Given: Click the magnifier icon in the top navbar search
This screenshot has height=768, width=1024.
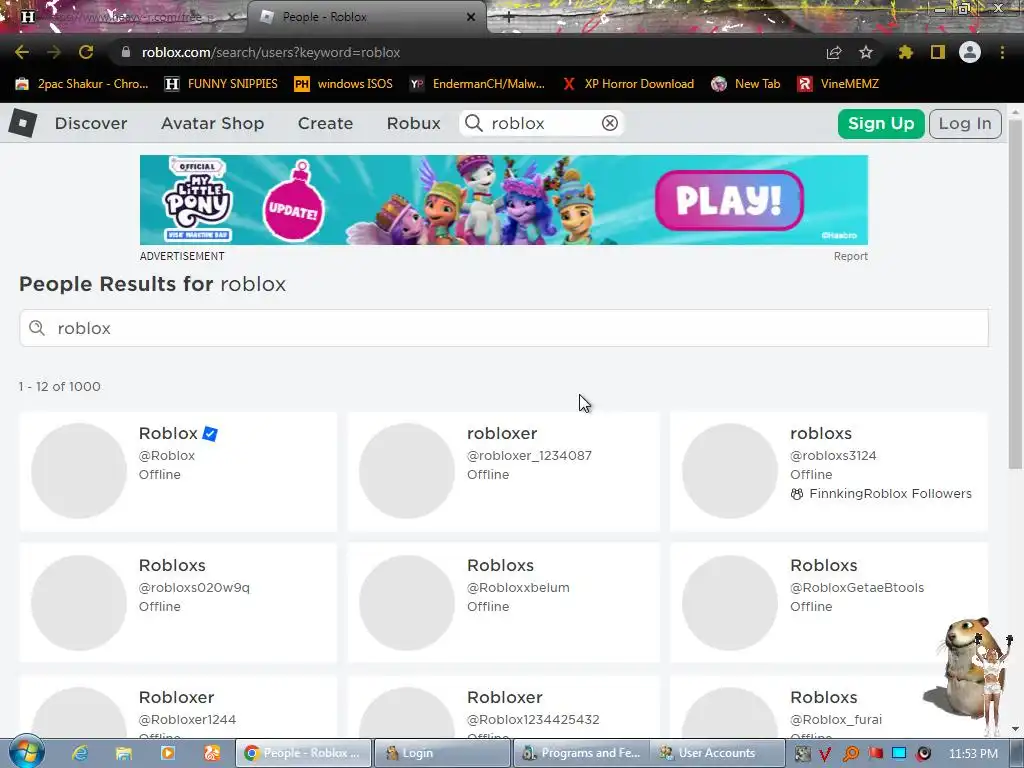Looking at the screenshot, I should click(473, 123).
